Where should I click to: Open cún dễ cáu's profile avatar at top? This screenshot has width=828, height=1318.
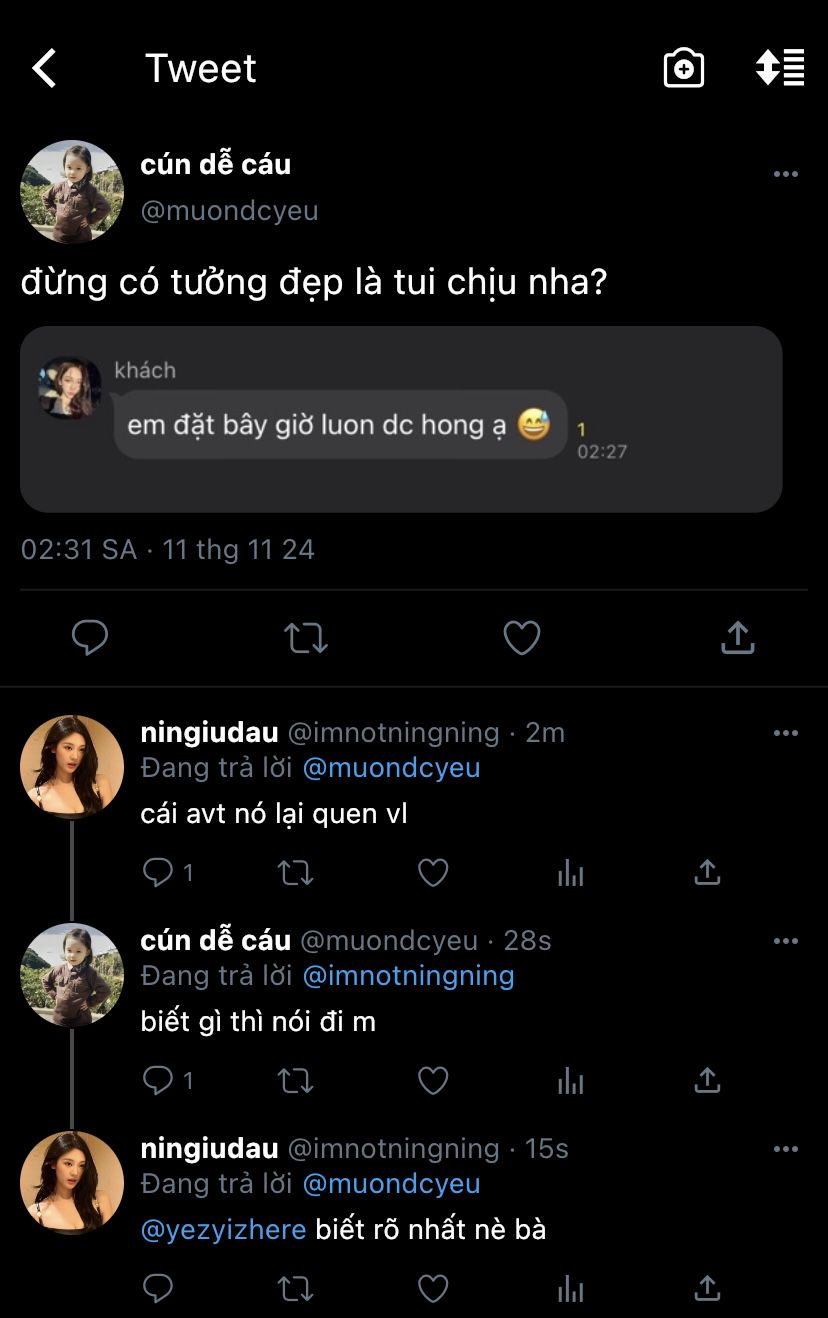(x=72, y=192)
